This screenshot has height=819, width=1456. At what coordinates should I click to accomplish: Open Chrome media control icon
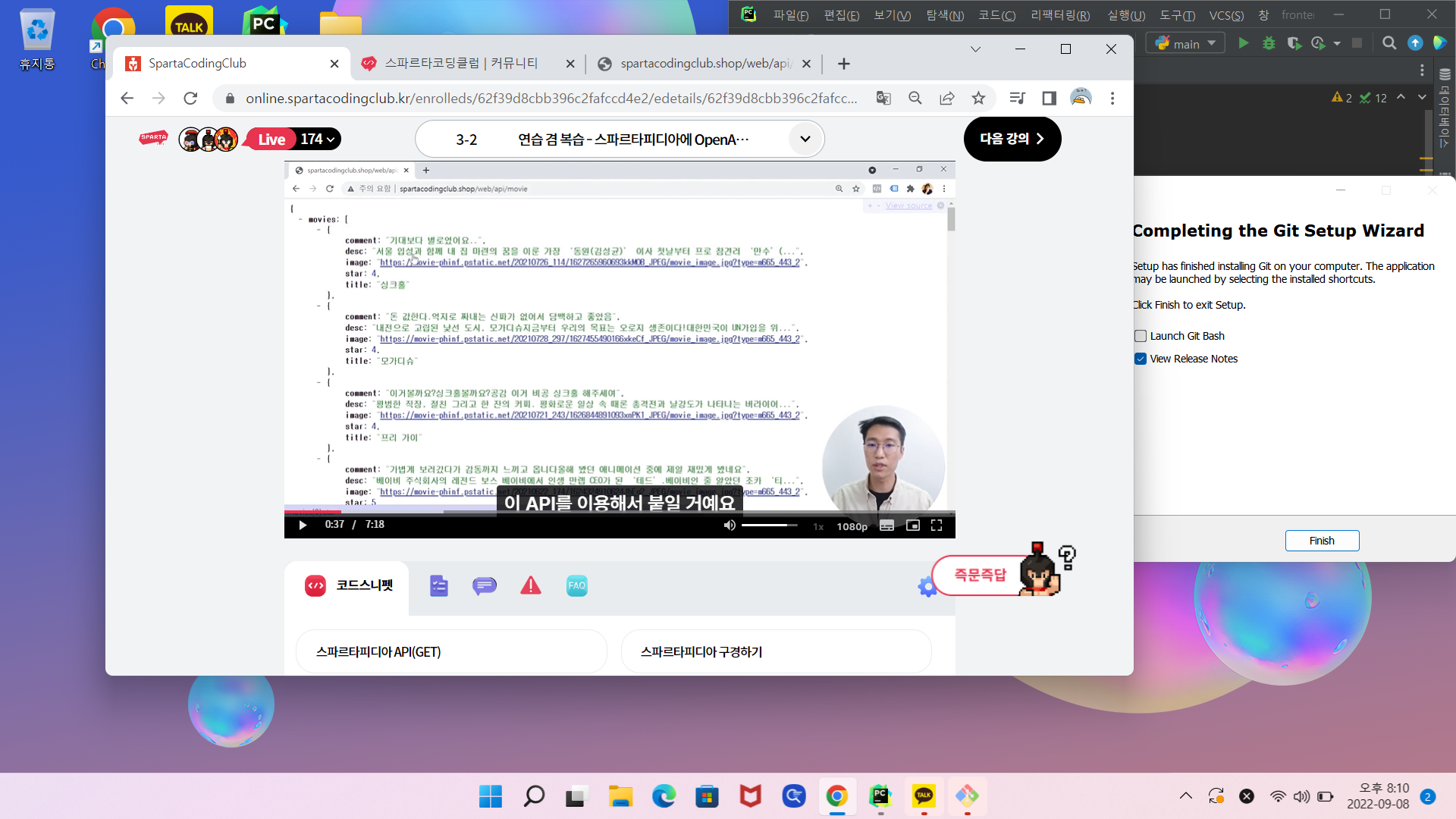(1018, 98)
